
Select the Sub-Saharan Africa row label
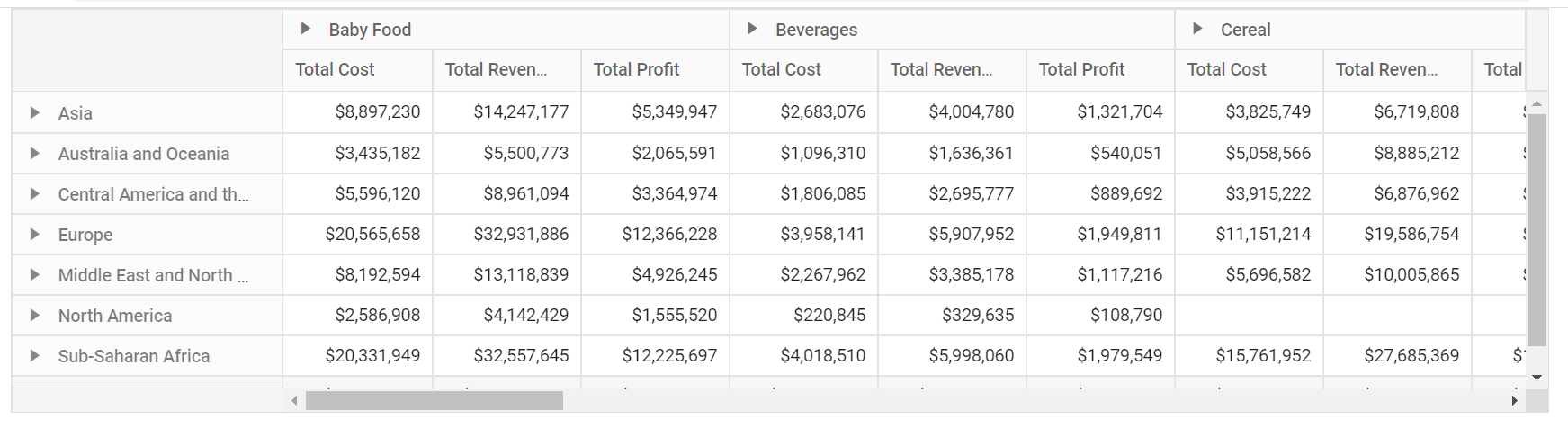coord(134,356)
